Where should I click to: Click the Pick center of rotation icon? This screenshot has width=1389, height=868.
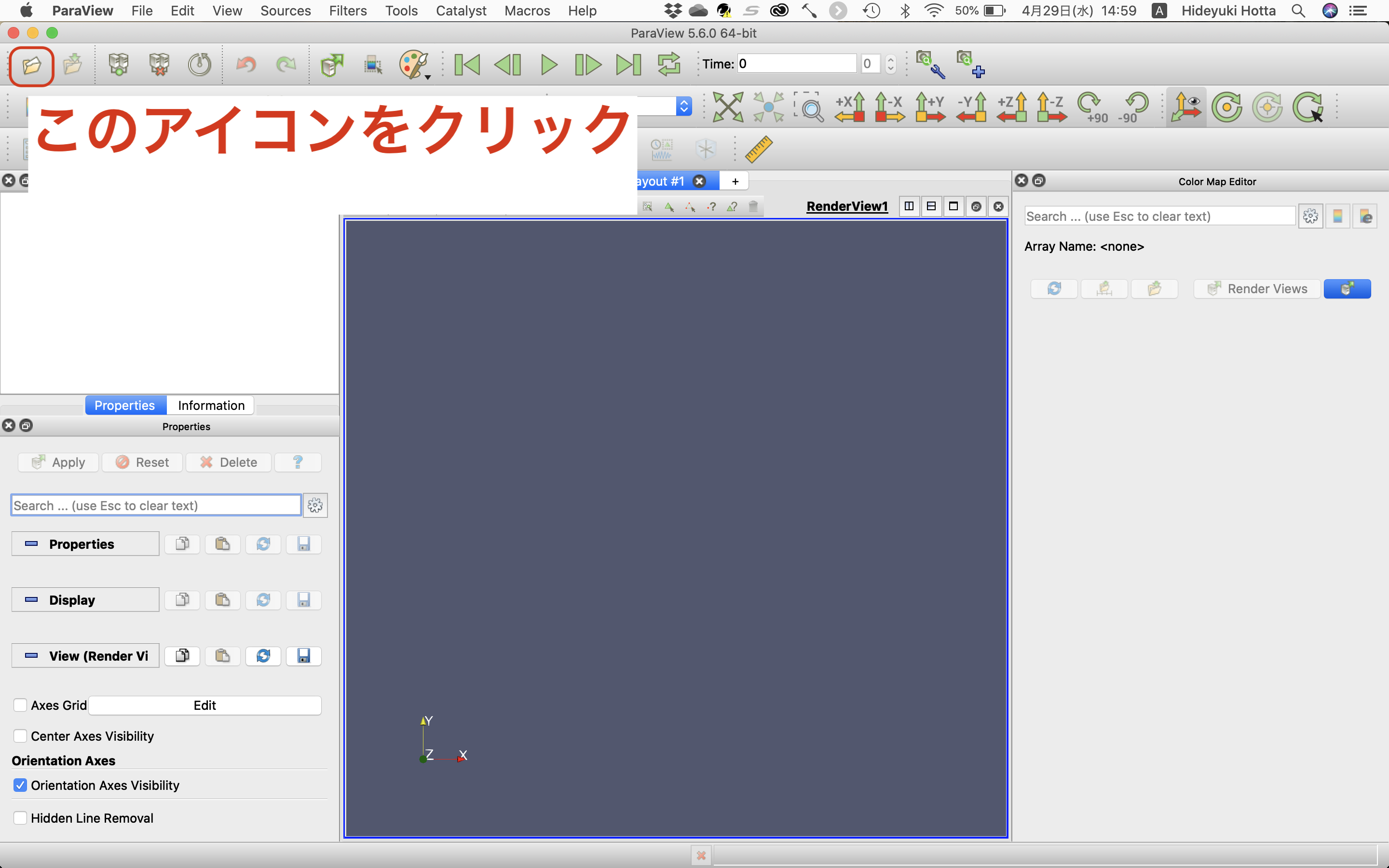click(x=1307, y=107)
